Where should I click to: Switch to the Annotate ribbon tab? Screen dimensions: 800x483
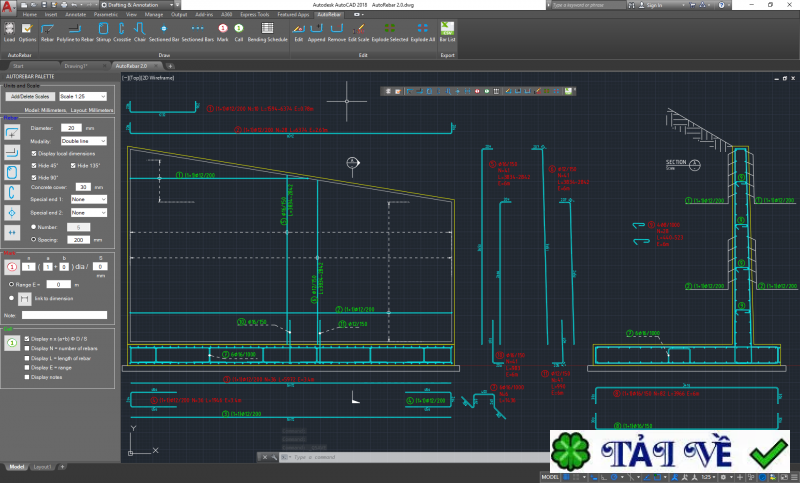point(74,16)
